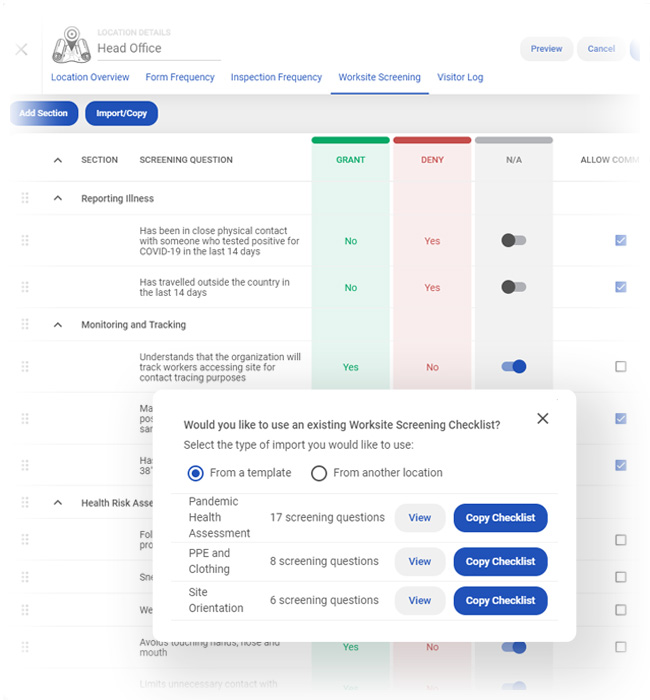650x700 pixels.
Task: Close the location details panel with X
Action: (21, 49)
